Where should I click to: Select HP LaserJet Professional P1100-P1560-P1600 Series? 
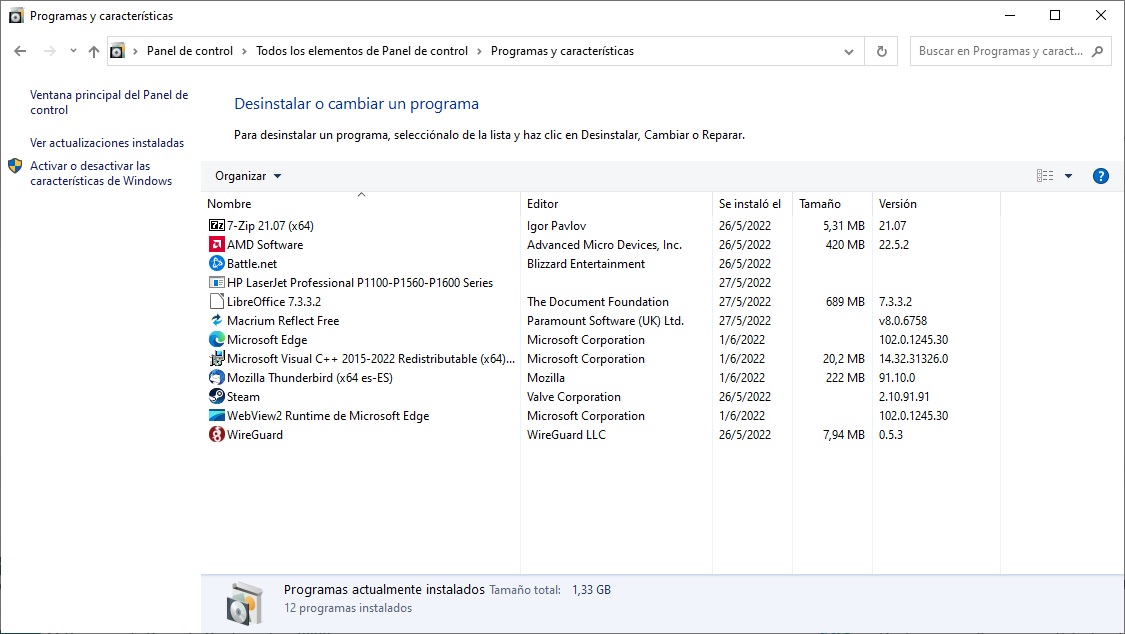click(x=360, y=283)
